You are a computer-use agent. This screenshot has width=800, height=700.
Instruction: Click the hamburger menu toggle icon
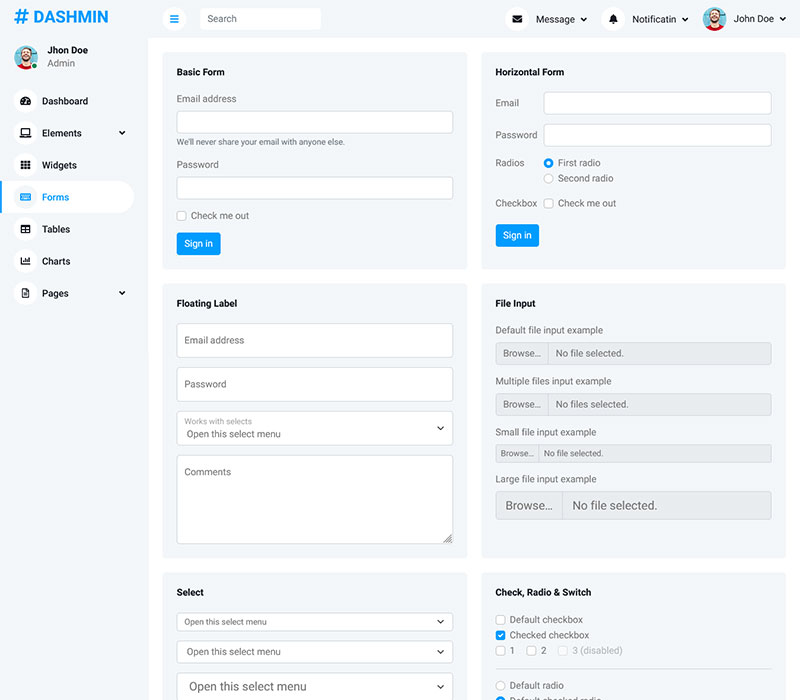[x=174, y=19]
